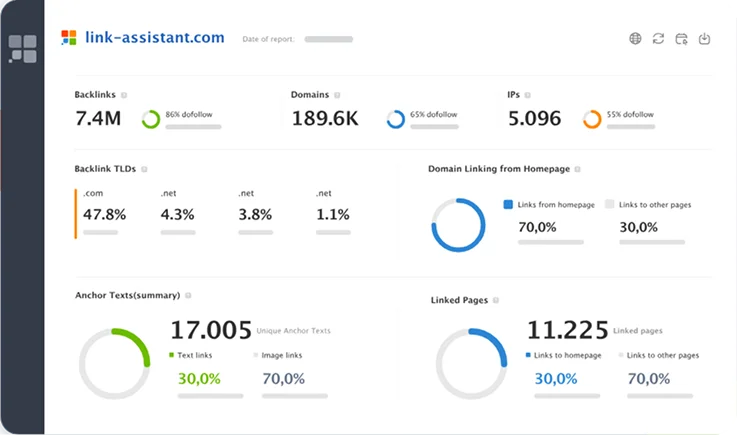Click the Backlinks 86% dofollow donut chart
This screenshot has width=737, height=435.
pyautogui.click(x=151, y=119)
